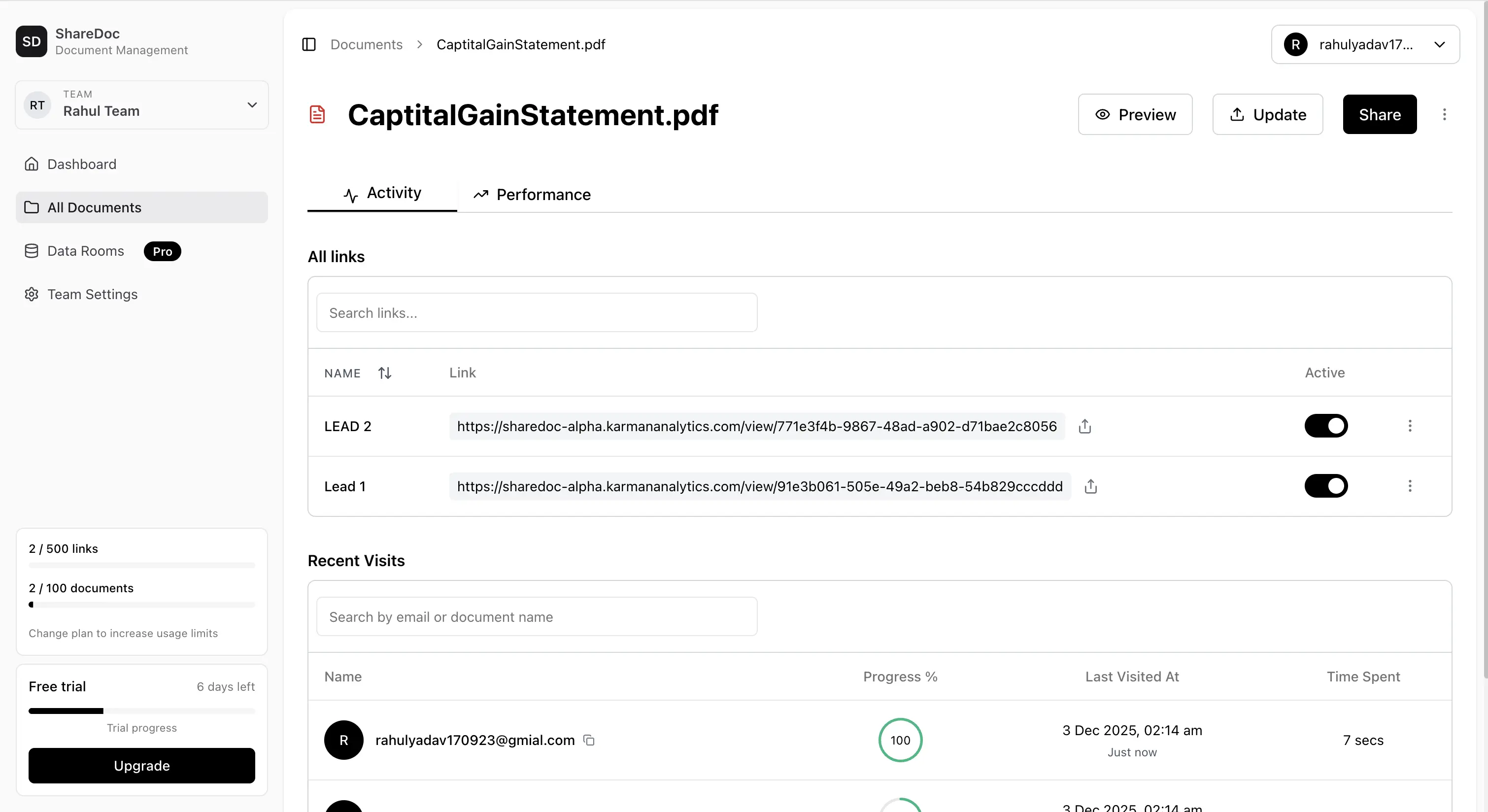Expand the Rahul Team selector
This screenshot has height=812, width=1488.
coord(141,105)
